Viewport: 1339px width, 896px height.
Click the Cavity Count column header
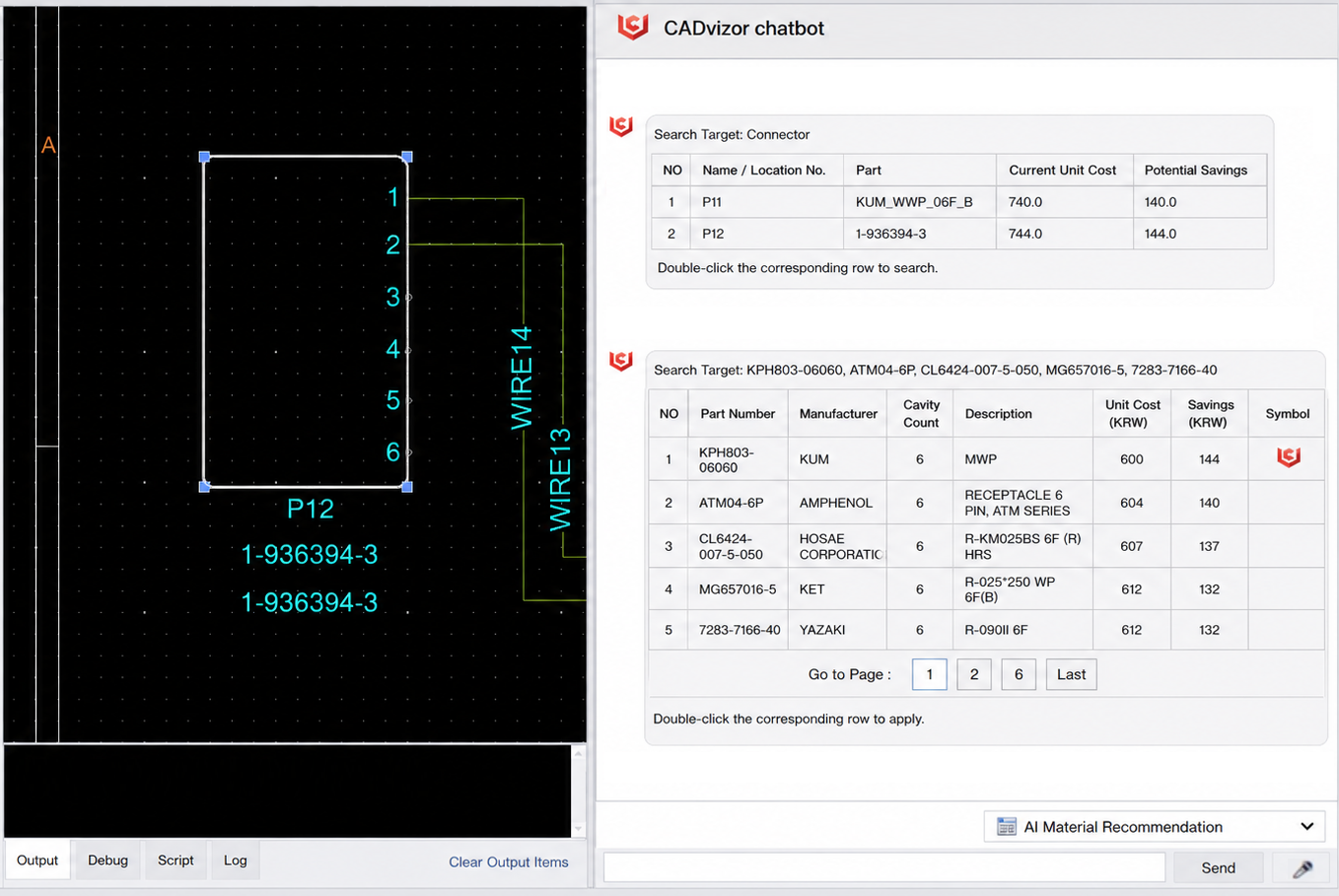click(921, 414)
